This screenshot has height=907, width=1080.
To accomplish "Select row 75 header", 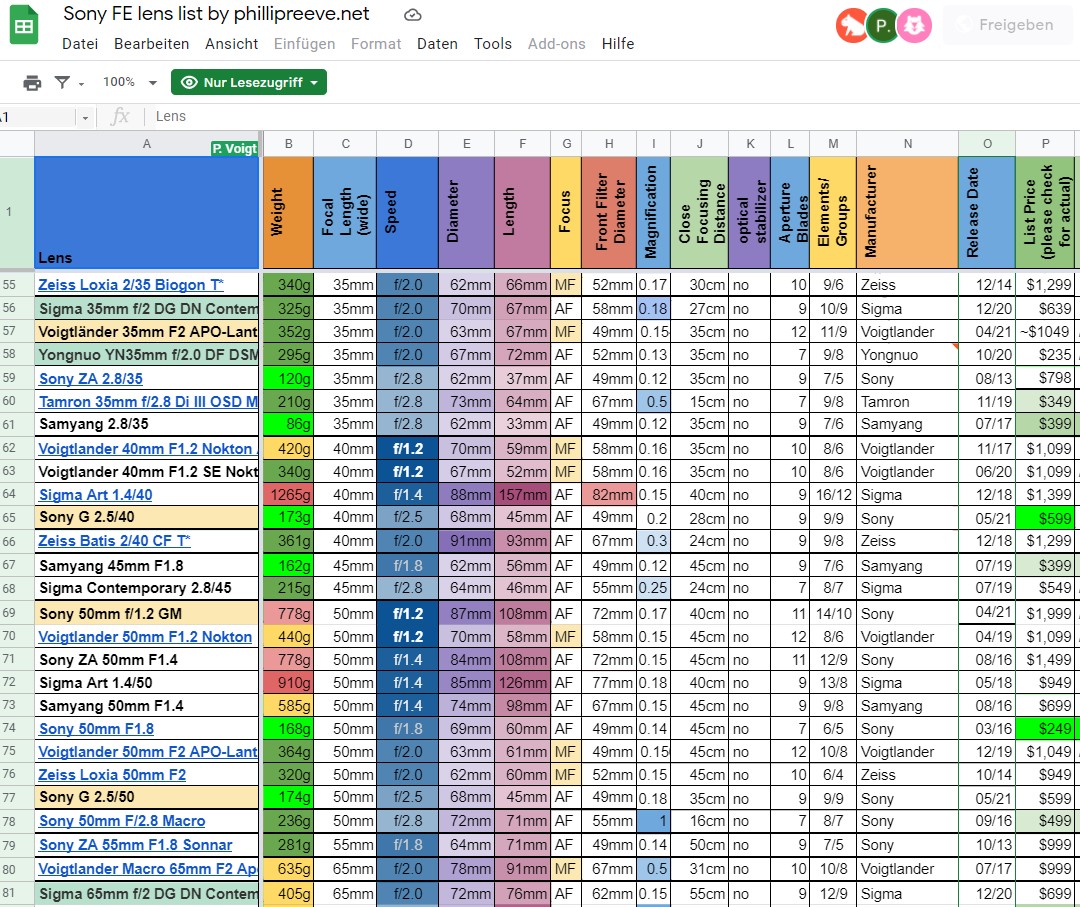I will 17,751.
